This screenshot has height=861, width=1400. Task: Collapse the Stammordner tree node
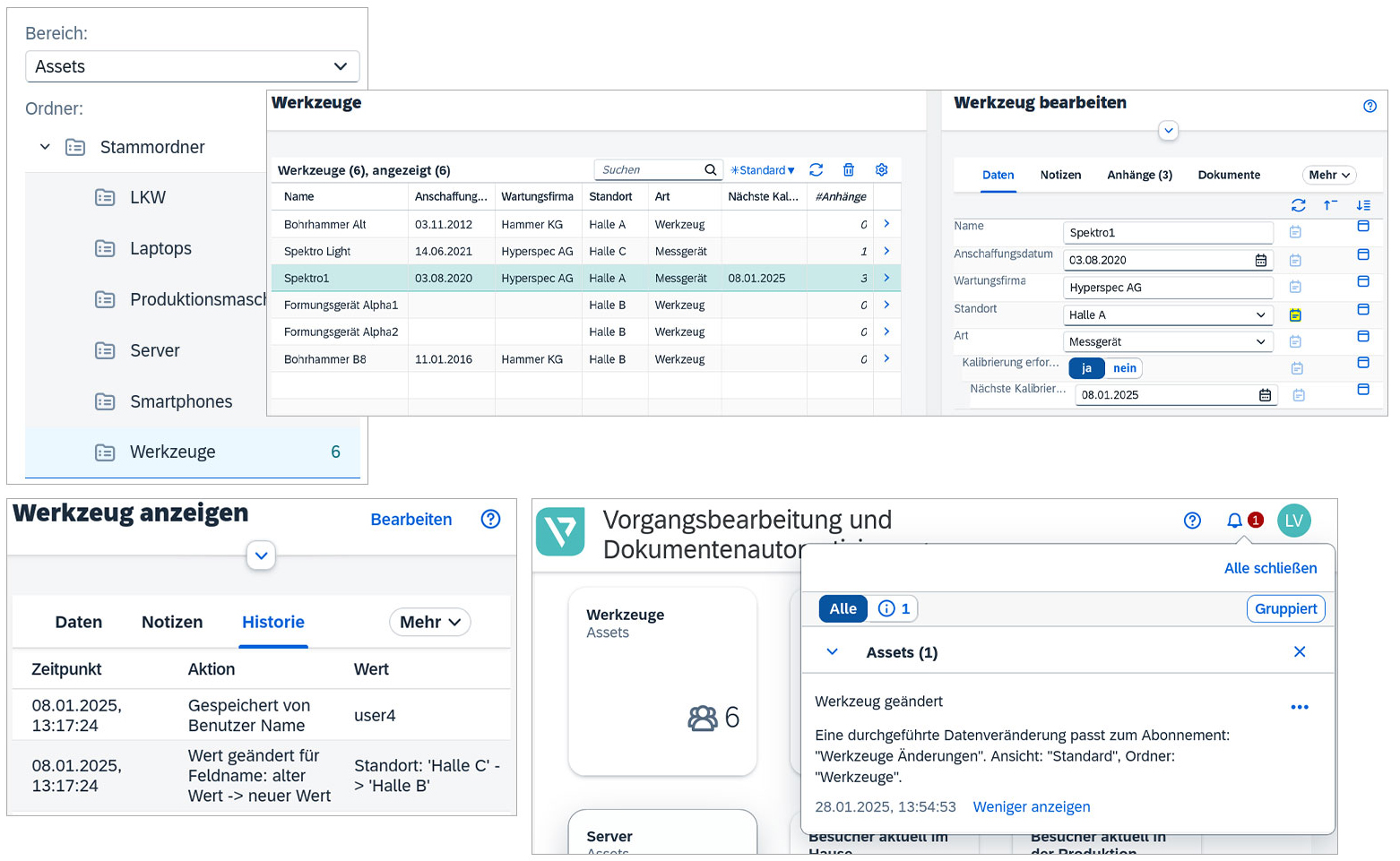45,147
